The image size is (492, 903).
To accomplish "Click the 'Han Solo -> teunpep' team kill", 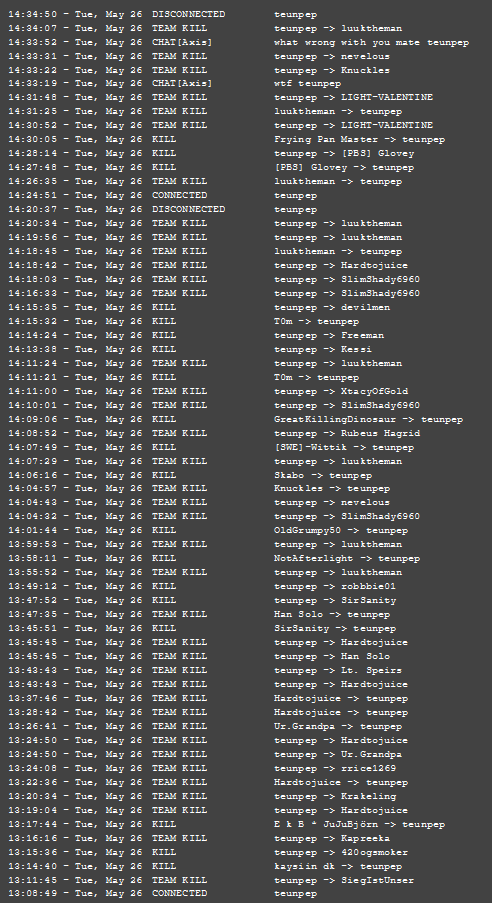I will 199,614.
